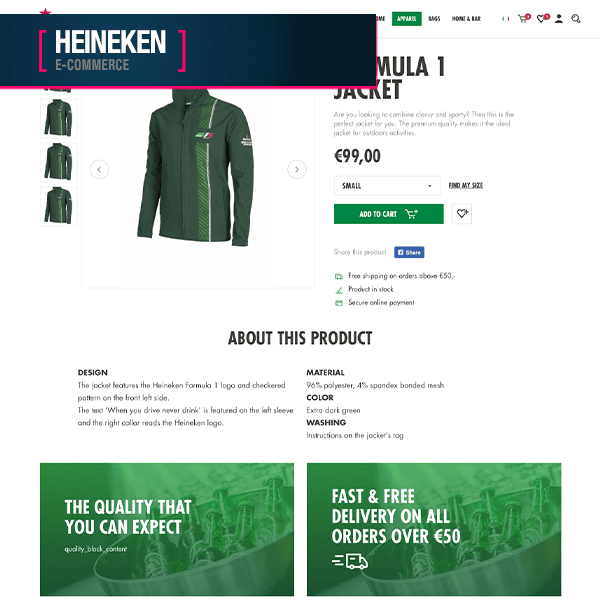600x600 pixels.
Task: Open the user account icon
Action: click(559, 19)
